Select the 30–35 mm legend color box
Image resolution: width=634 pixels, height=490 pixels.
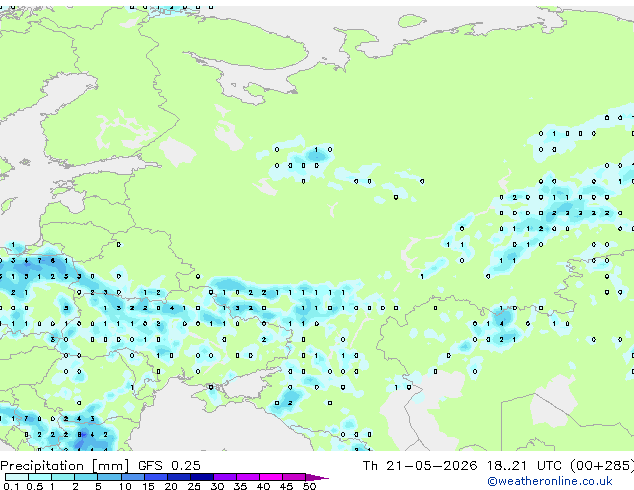click(x=224, y=477)
